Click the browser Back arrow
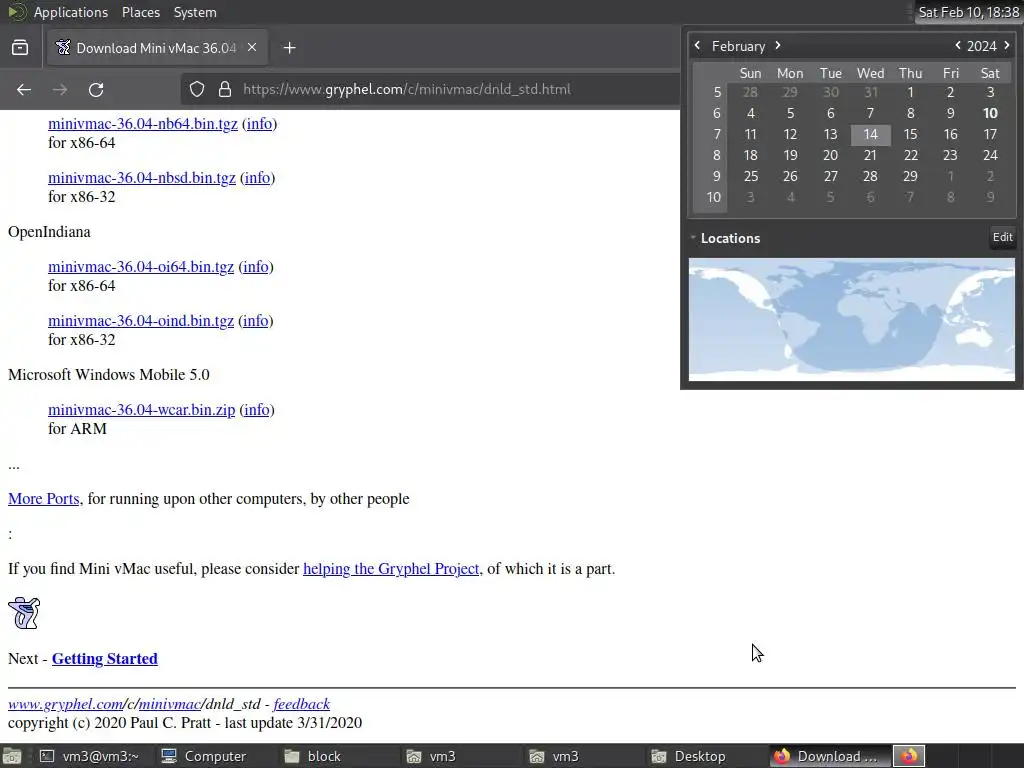Screen dimensions: 1024x768 [24, 89]
